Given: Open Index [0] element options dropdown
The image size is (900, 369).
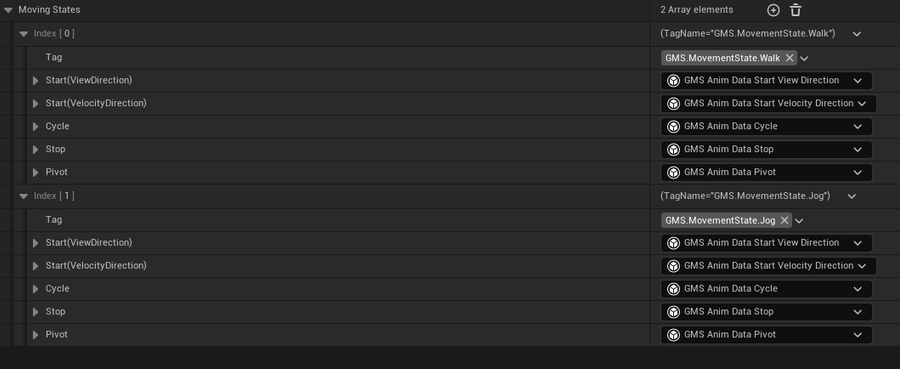Looking at the screenshot, I should pos(857,34).
